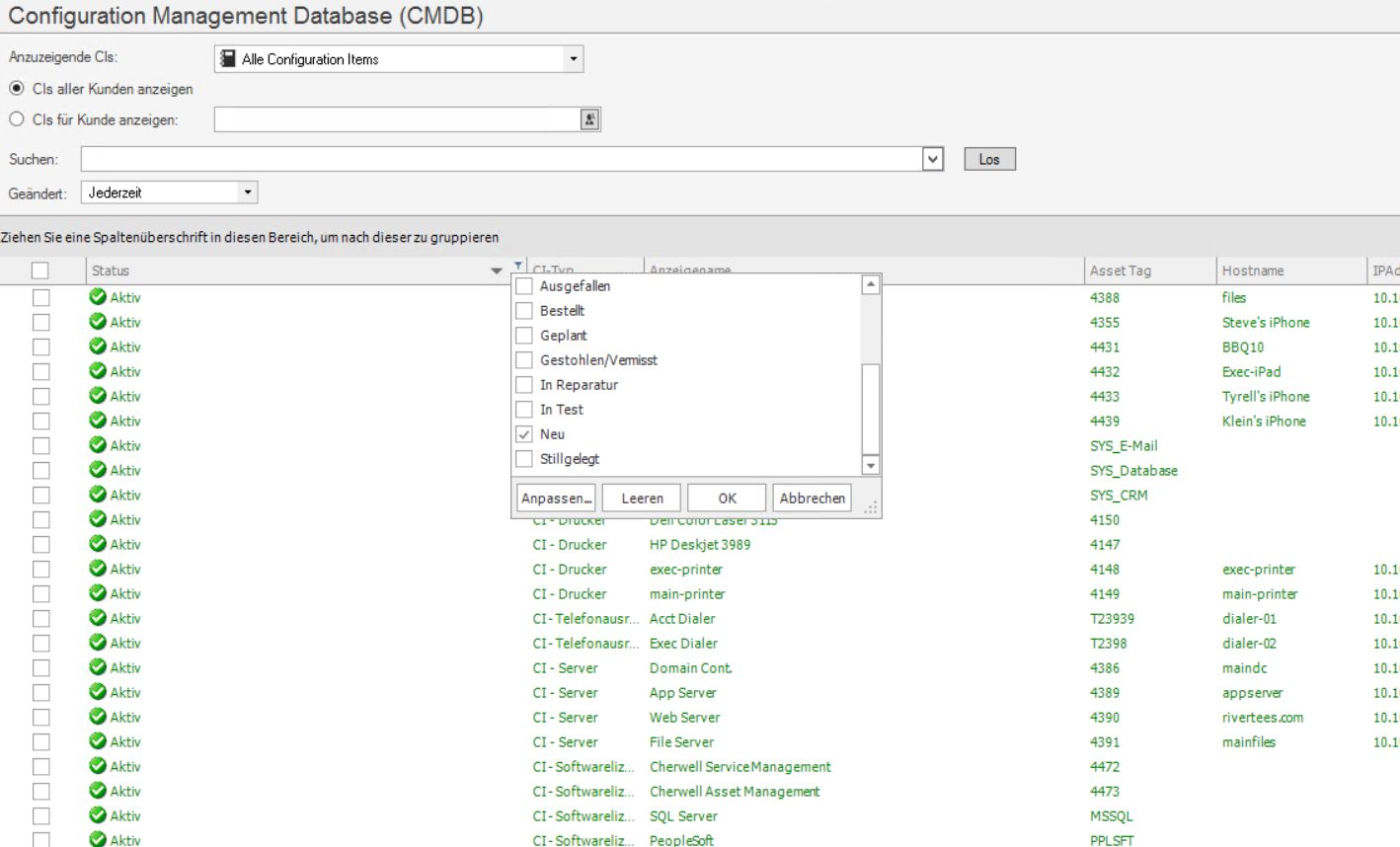This screenshot has width=1400, height=847.
Task: Click the Abbrechen button in the filter popup
Action: click(812, 499)
